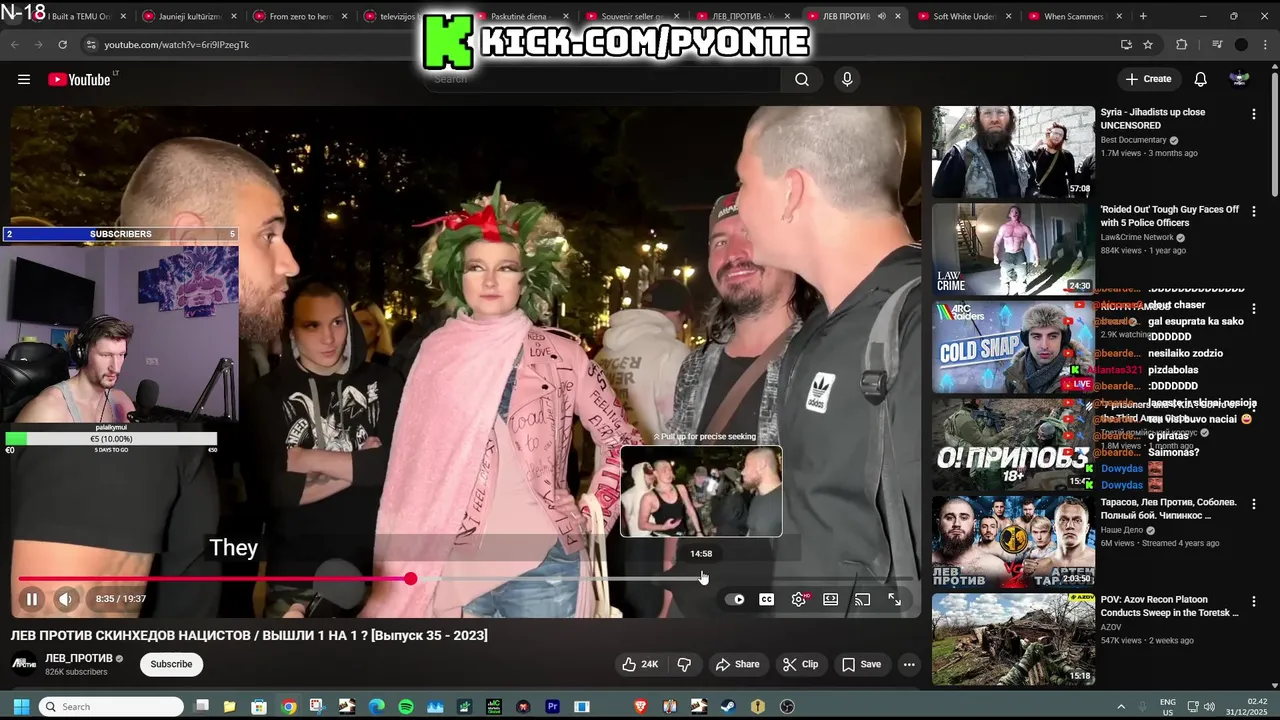
Task: Switch to the Souvenir seller tab
Action: (634, 16)
